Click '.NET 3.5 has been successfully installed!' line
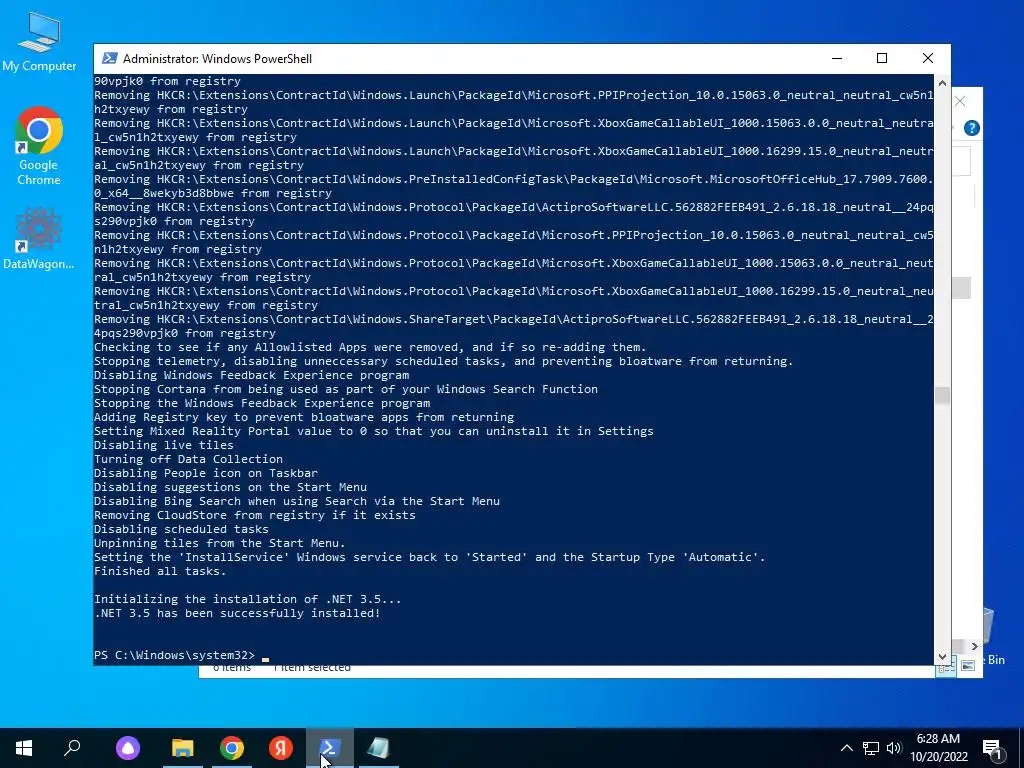The image size is (1024, 768). coord(237,613)
